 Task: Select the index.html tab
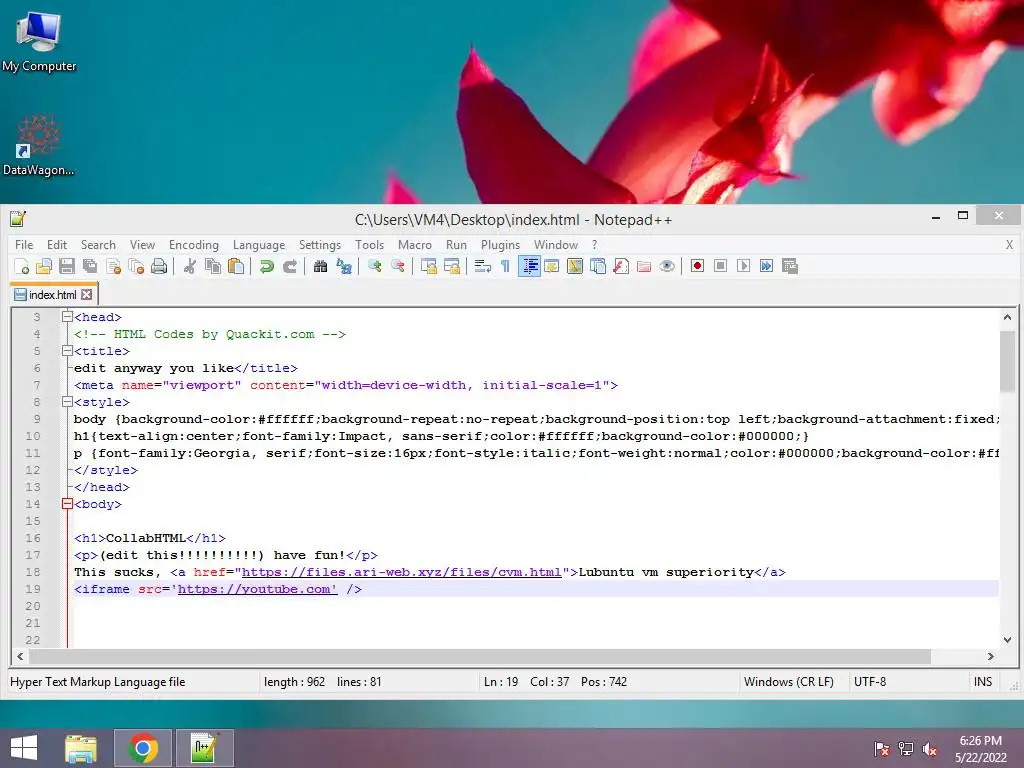[x=52, y=295]
